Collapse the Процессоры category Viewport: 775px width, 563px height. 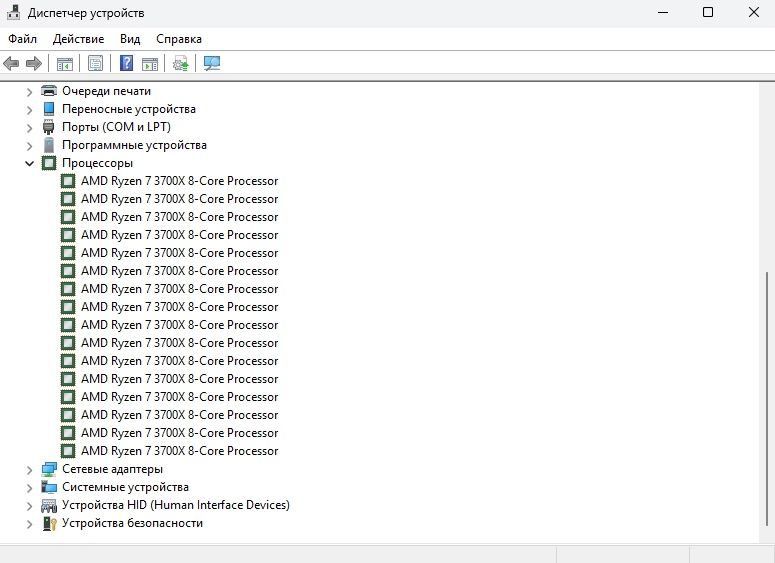click(30, 163)
